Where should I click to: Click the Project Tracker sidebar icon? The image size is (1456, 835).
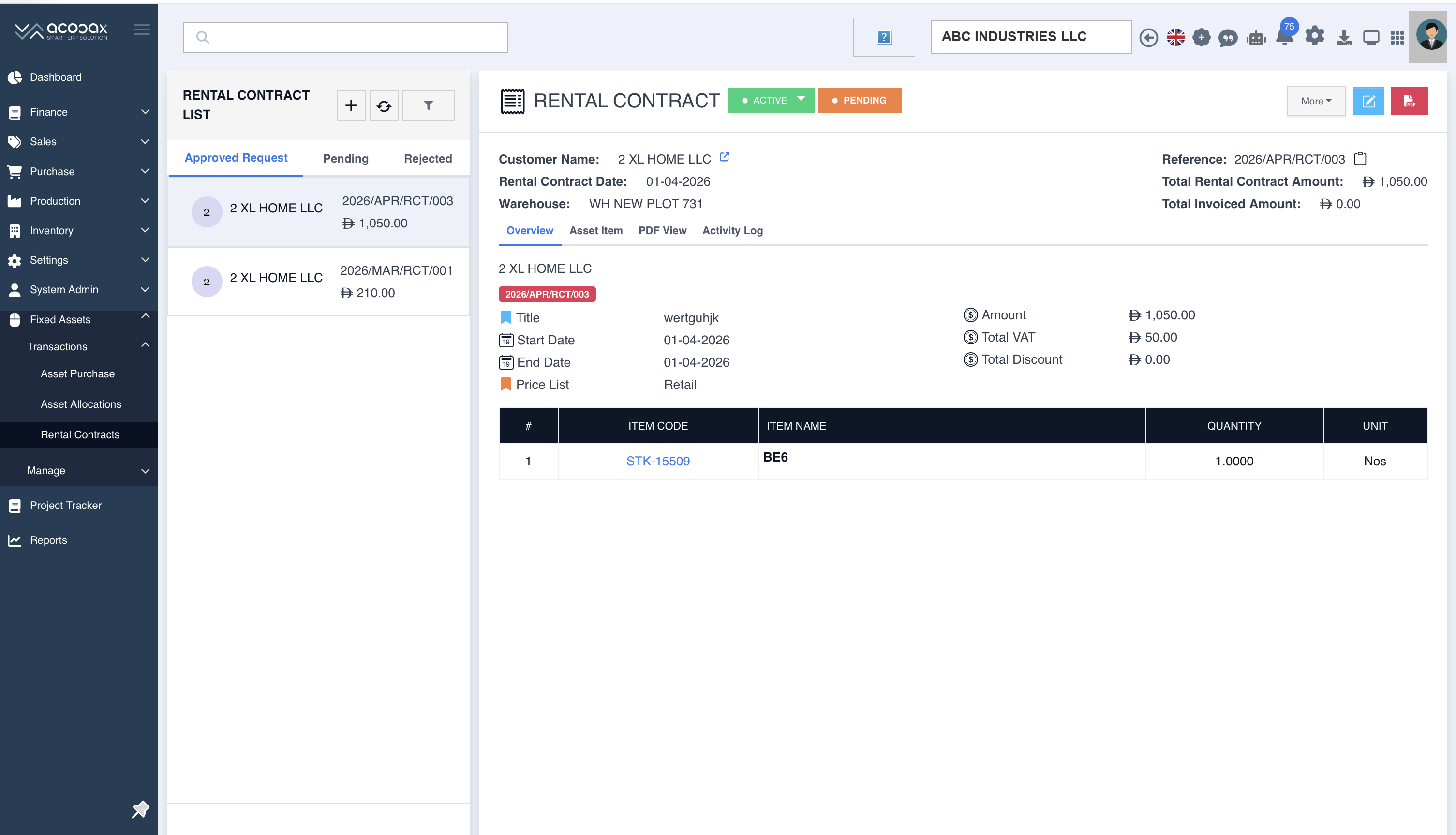point(15,505)
